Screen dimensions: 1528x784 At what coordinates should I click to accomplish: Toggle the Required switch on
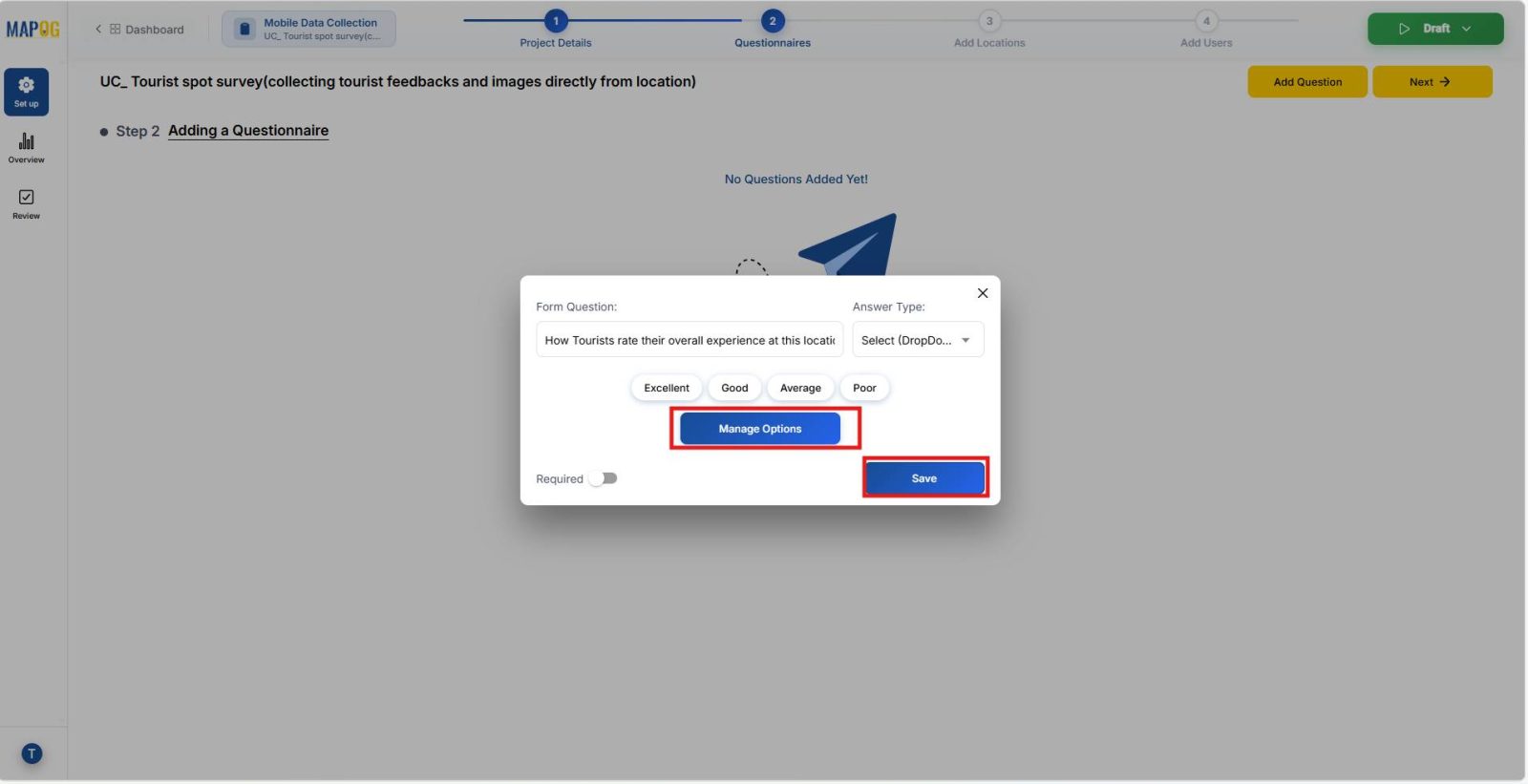point(604,478)
